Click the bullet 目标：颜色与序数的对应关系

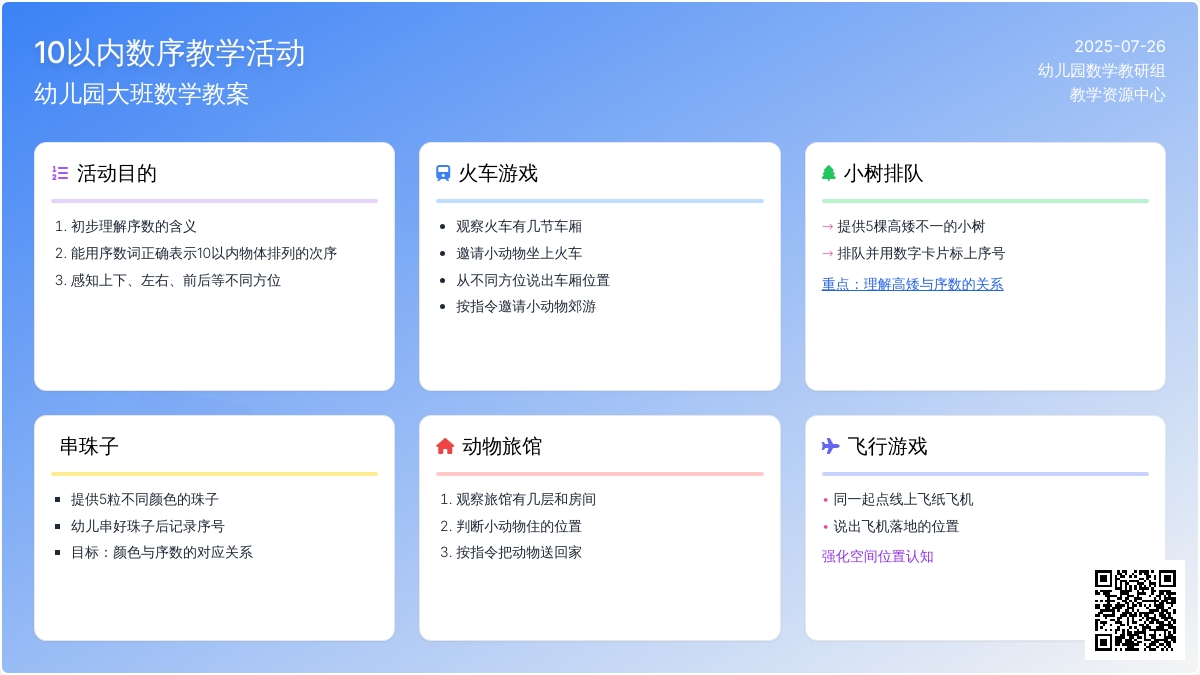tap(162, 552)
